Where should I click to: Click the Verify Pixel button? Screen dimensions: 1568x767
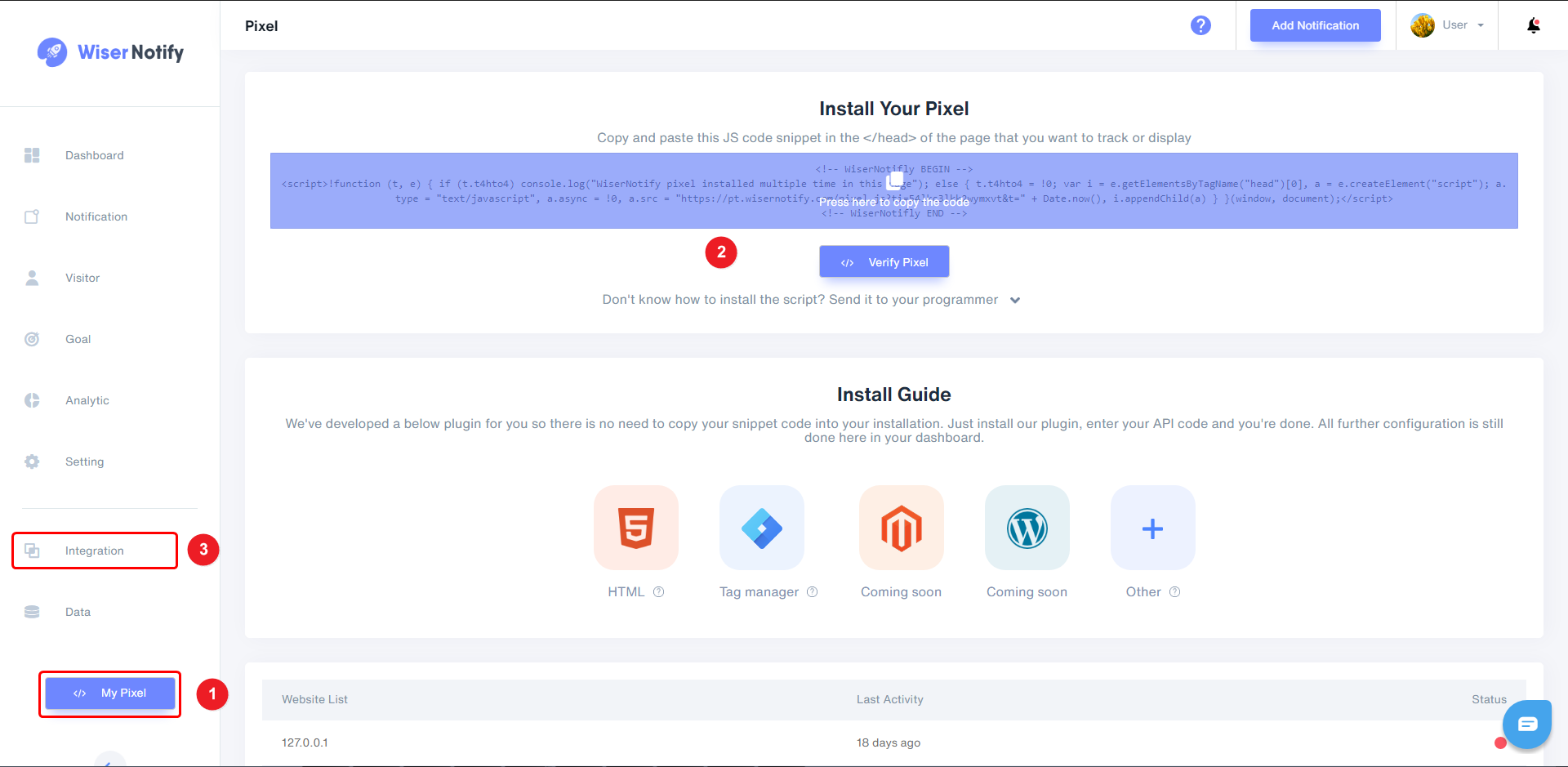click(x=884, y=262)
